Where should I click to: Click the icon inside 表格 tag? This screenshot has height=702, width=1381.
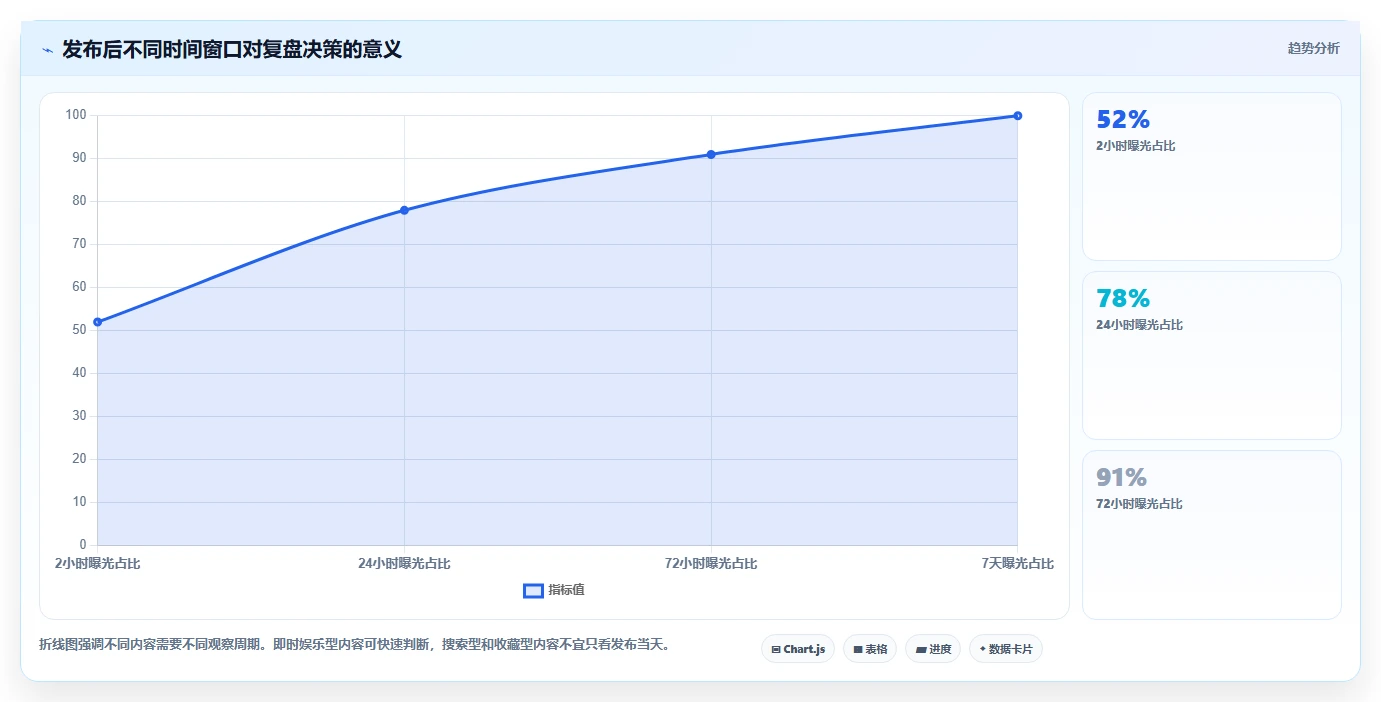[858, 650]
